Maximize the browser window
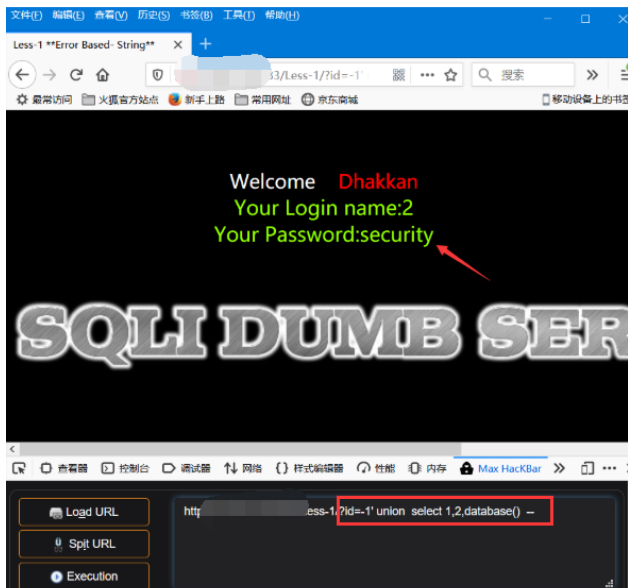The width and height of the screenshot is (628, 588). 585,19
